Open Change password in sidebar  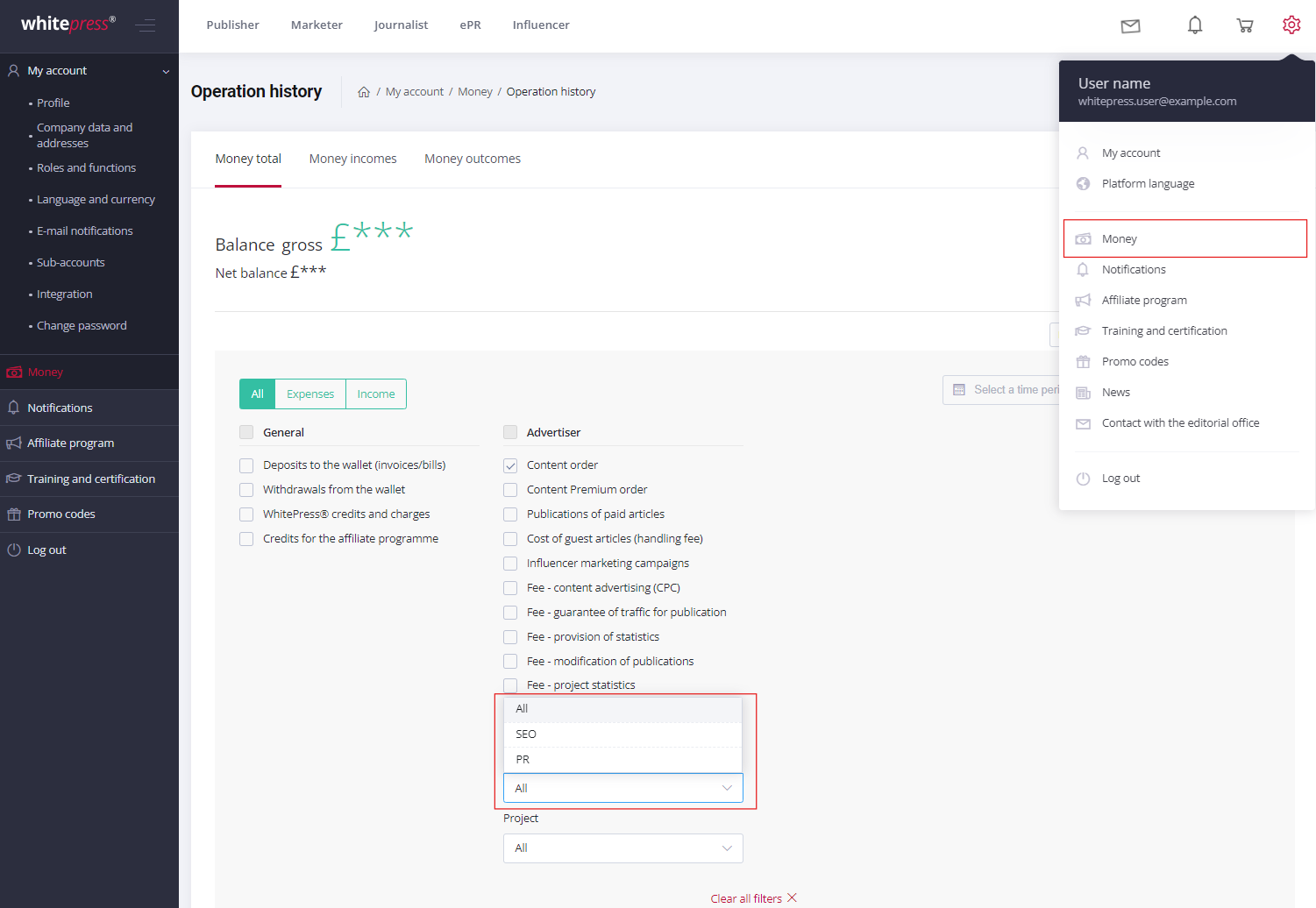pyautogui.click(x=82, y=326)
